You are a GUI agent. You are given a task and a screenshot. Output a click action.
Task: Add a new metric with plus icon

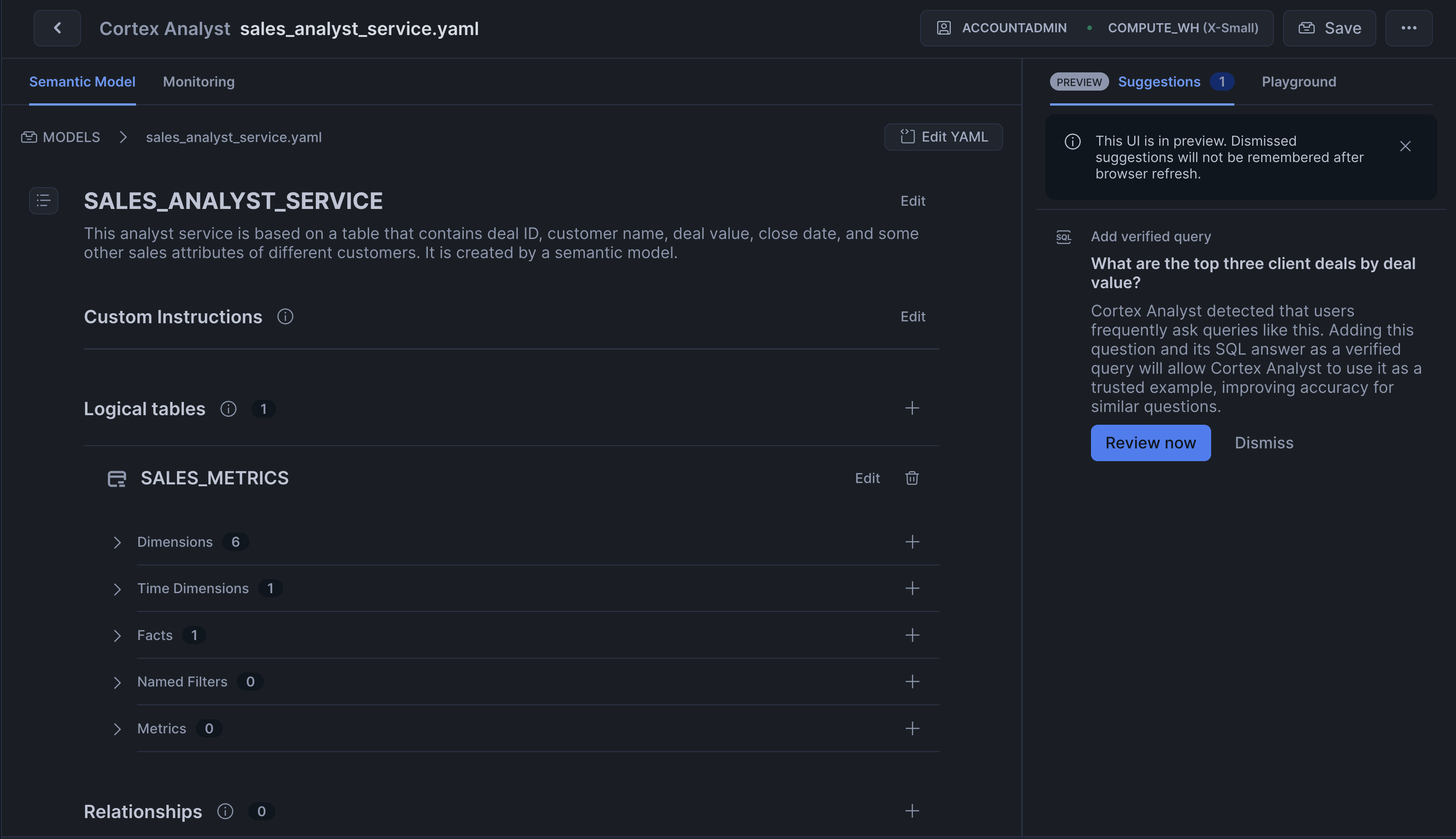[912, 728]
